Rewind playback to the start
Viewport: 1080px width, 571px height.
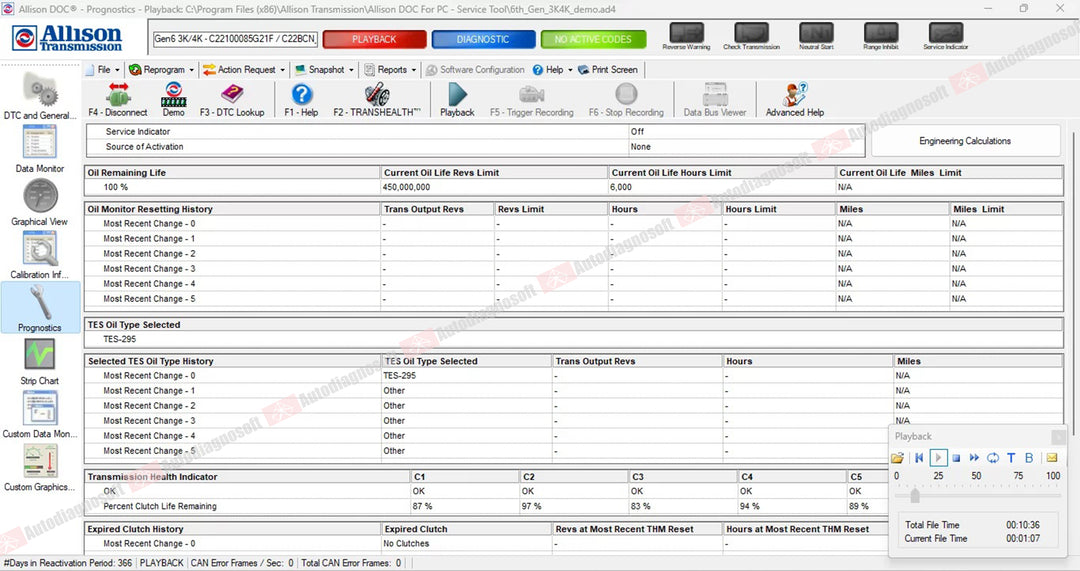tap(919, 457)
